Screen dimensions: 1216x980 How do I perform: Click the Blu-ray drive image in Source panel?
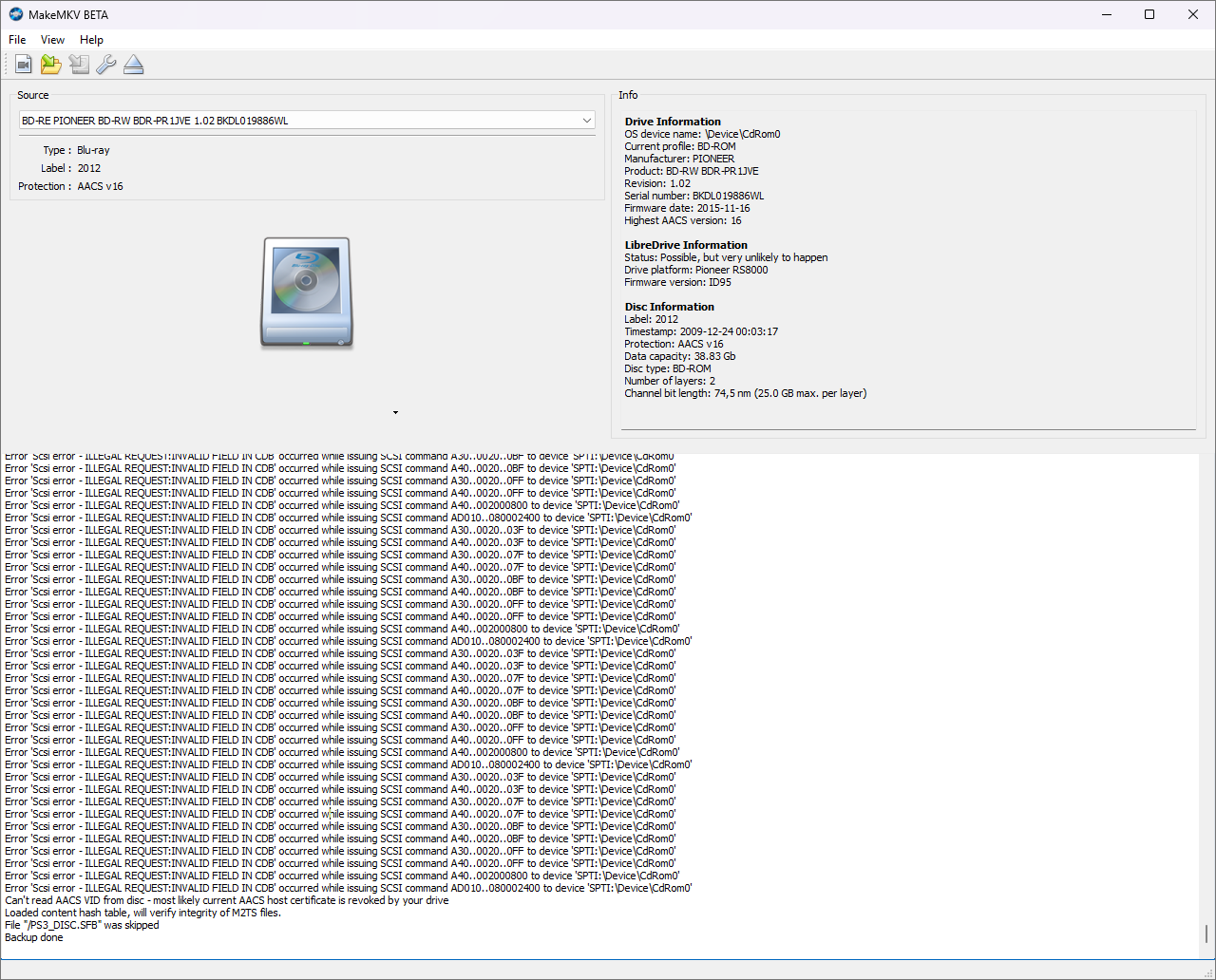306,292
